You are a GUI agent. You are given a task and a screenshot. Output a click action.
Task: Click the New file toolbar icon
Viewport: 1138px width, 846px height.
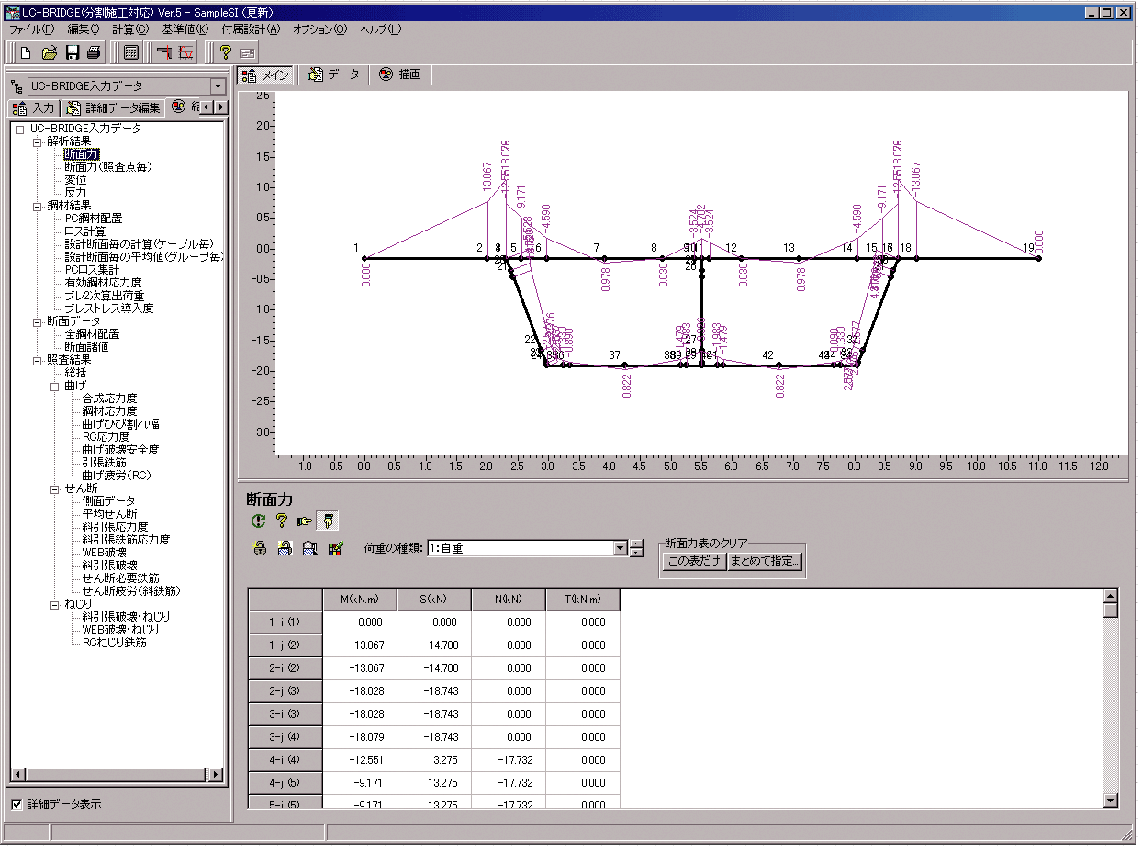click(x=26, y=53)
